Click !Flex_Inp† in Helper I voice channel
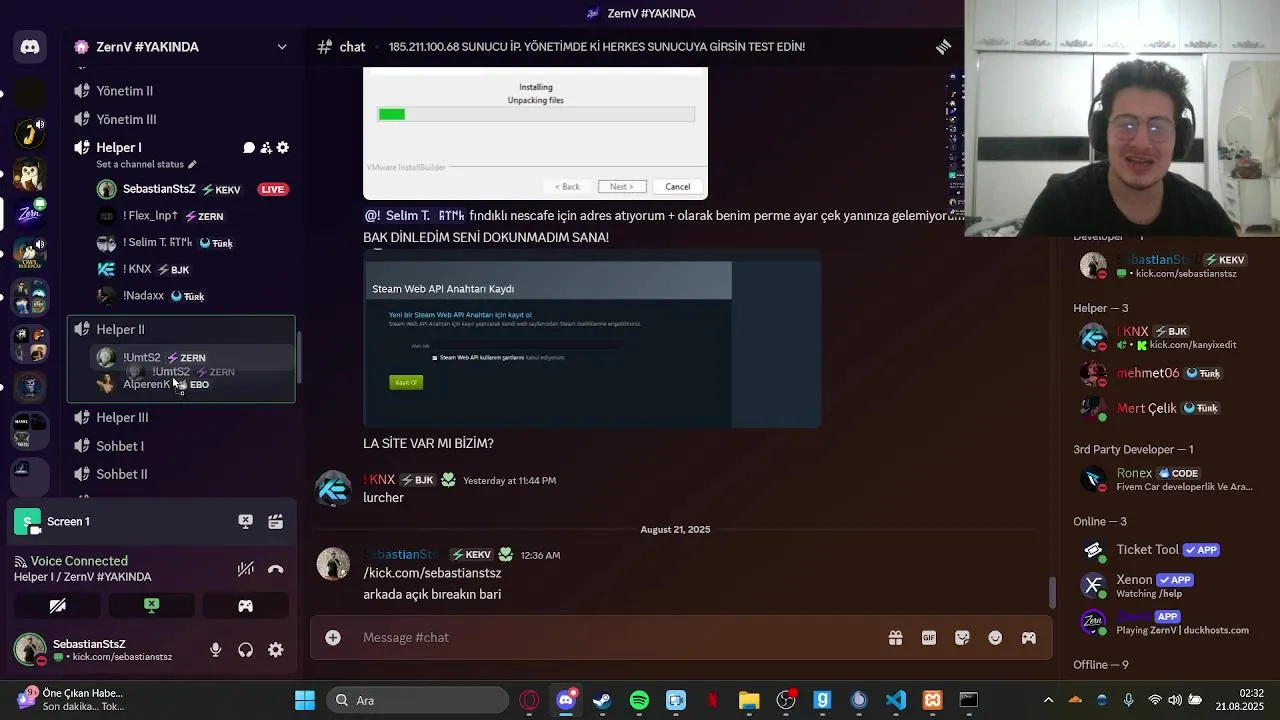This screenshot has width=1280, height=720. (150, 216)
